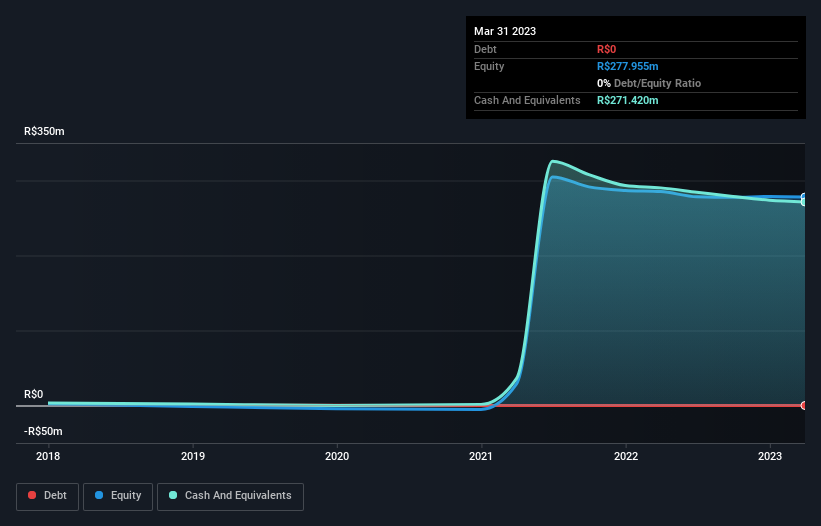Click the 0% Debt/Equity Ratio text
Screen dimensions: 821x526
(x=649, y=83)
